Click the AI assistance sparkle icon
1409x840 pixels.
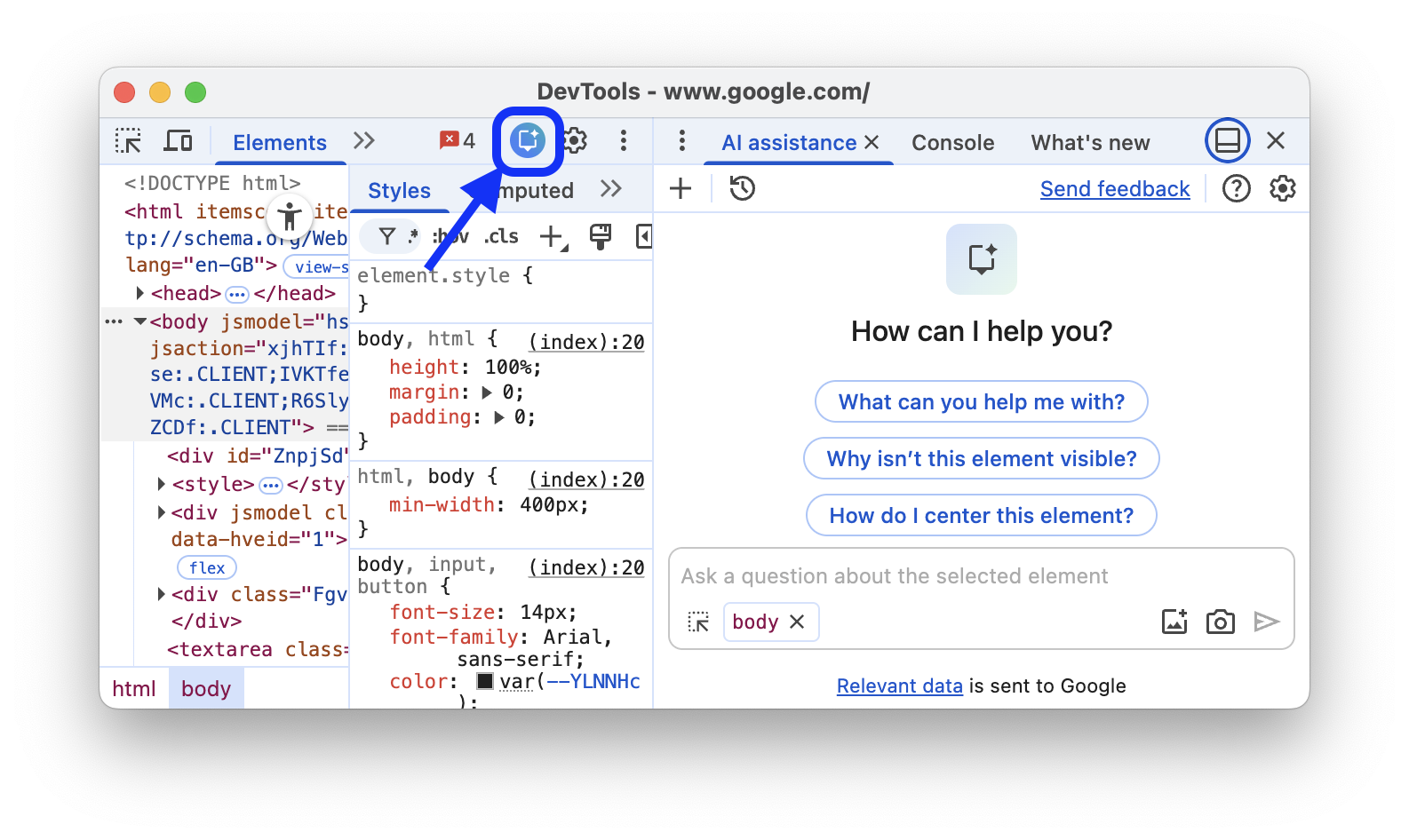(x=527, y=140)
